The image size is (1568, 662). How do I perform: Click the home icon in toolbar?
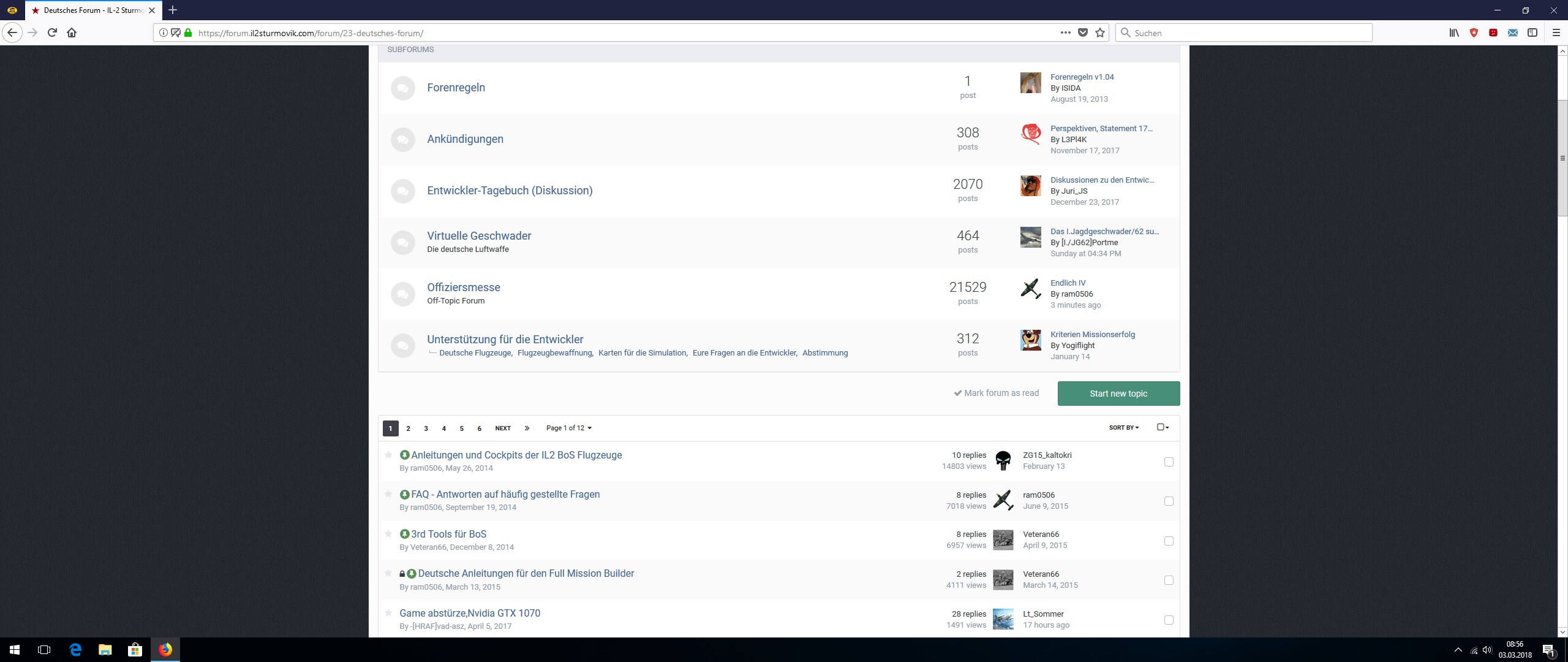click(x=72, y=32)
